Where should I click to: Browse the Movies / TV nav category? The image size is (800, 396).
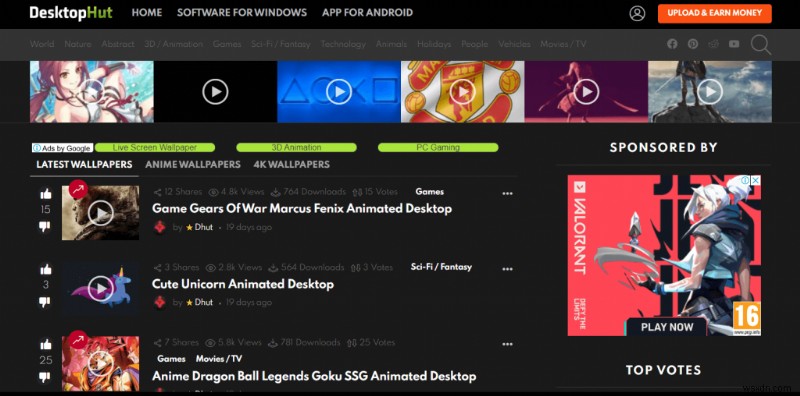(x=563, y=44)
